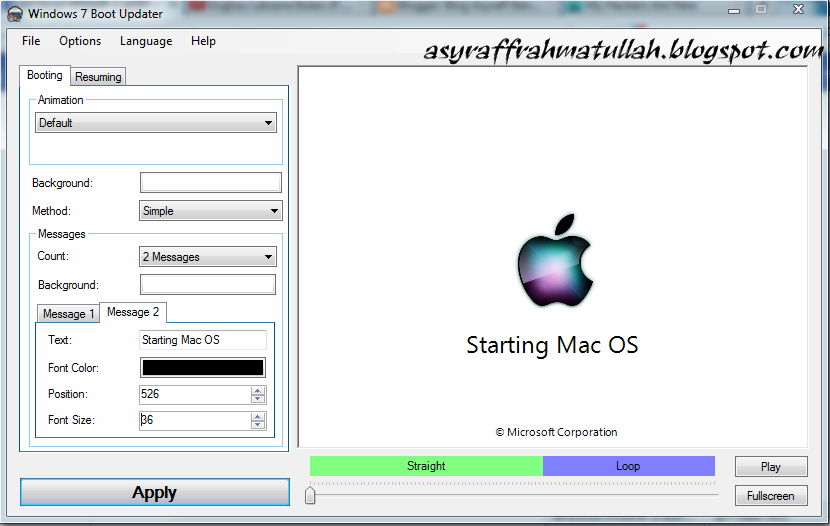Click the Starting Mac OS preview text
The width and height of the screenshot is (830, 526).
tap(552, 346)
